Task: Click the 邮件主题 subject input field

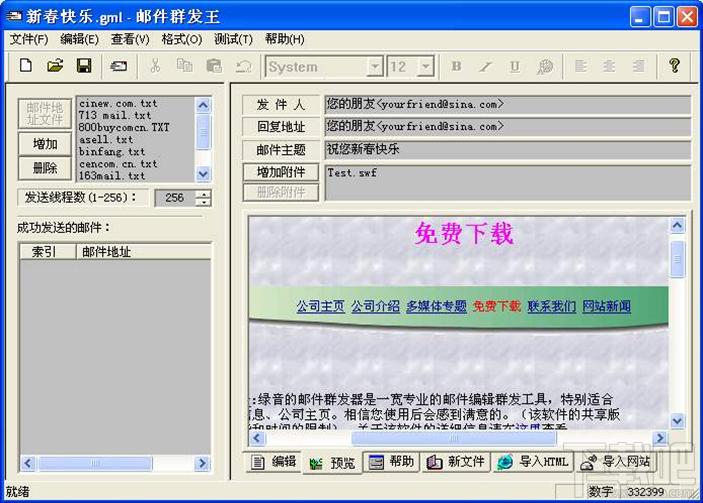Action: point(507,149)
